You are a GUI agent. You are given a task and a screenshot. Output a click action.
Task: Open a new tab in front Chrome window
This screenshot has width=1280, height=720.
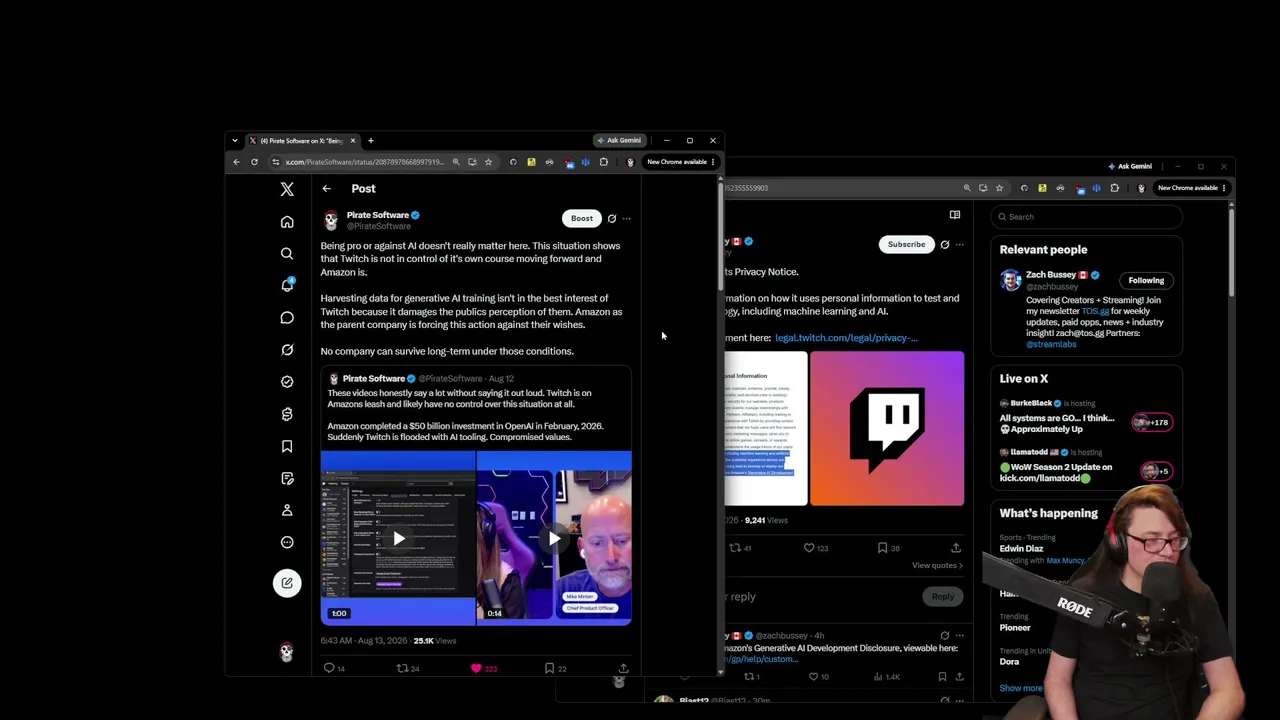pyautogui.click(x=370, y=141)
